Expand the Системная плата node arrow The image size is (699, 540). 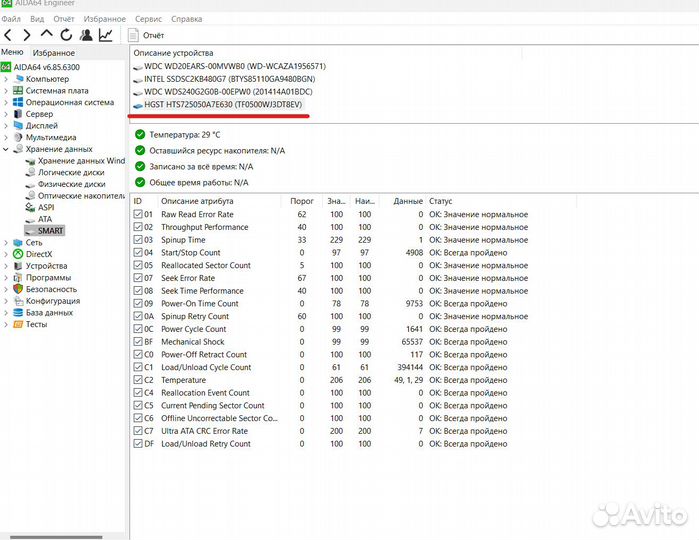(6, 91)
